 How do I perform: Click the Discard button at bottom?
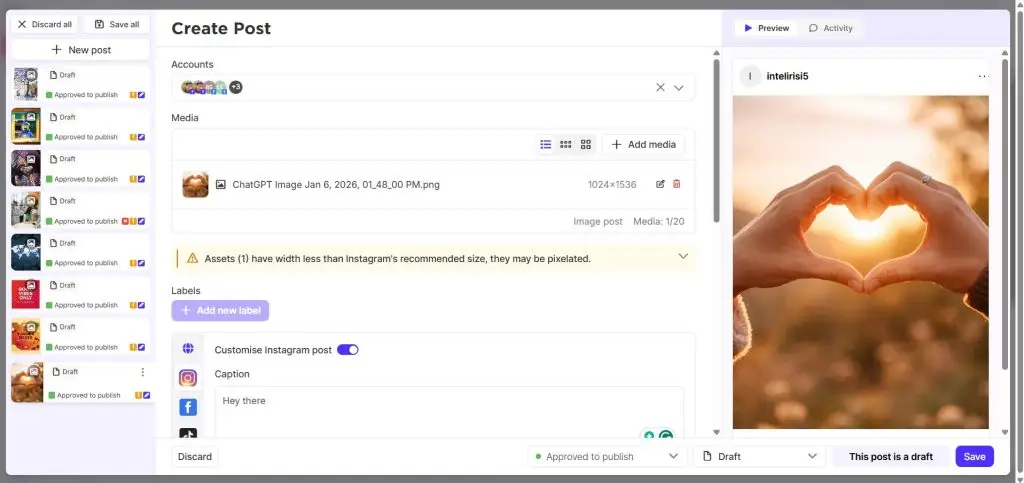point(195,456)
